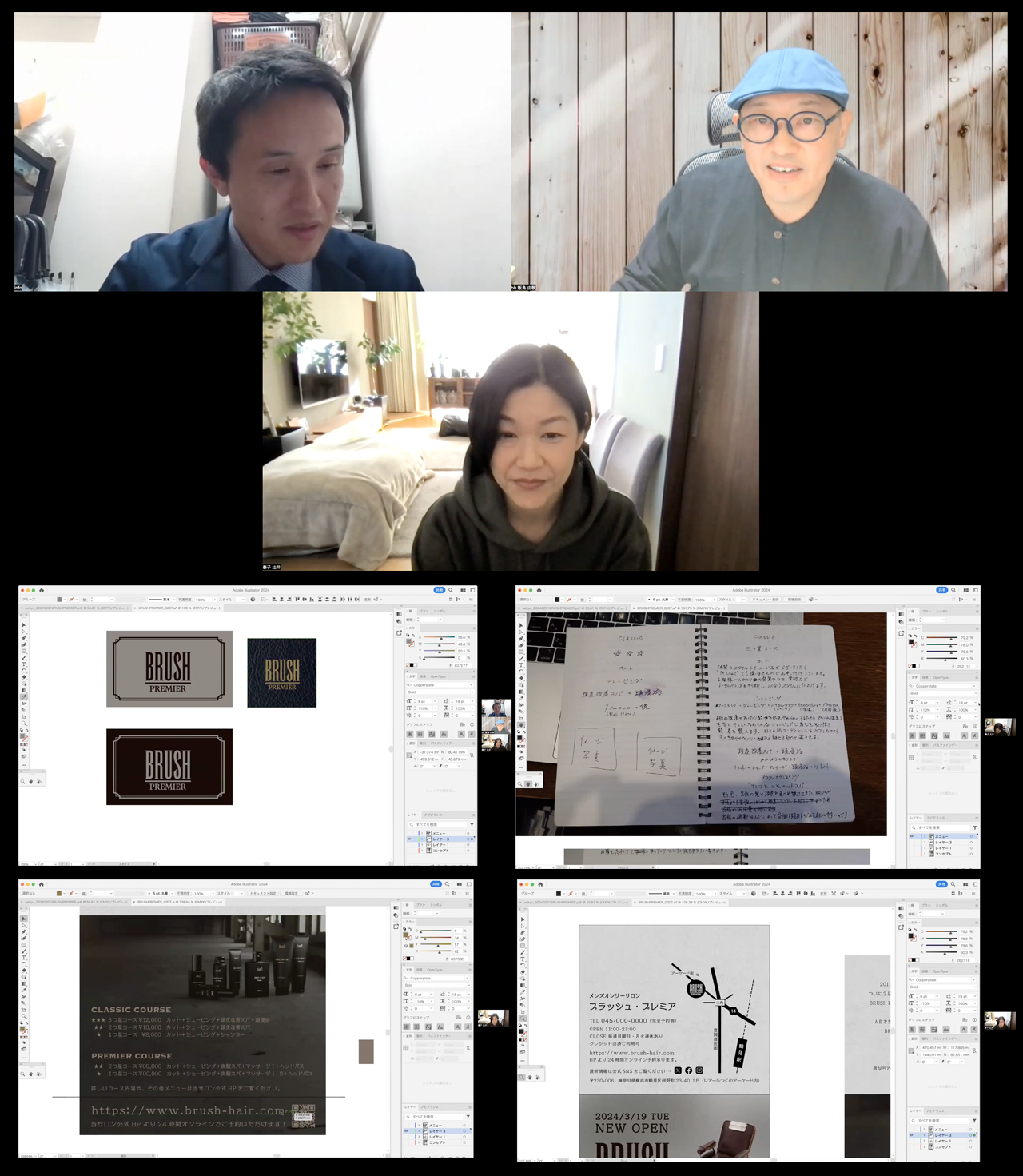Expand レイヤー 1 in BRUSH logos window

tap(422, 845)
